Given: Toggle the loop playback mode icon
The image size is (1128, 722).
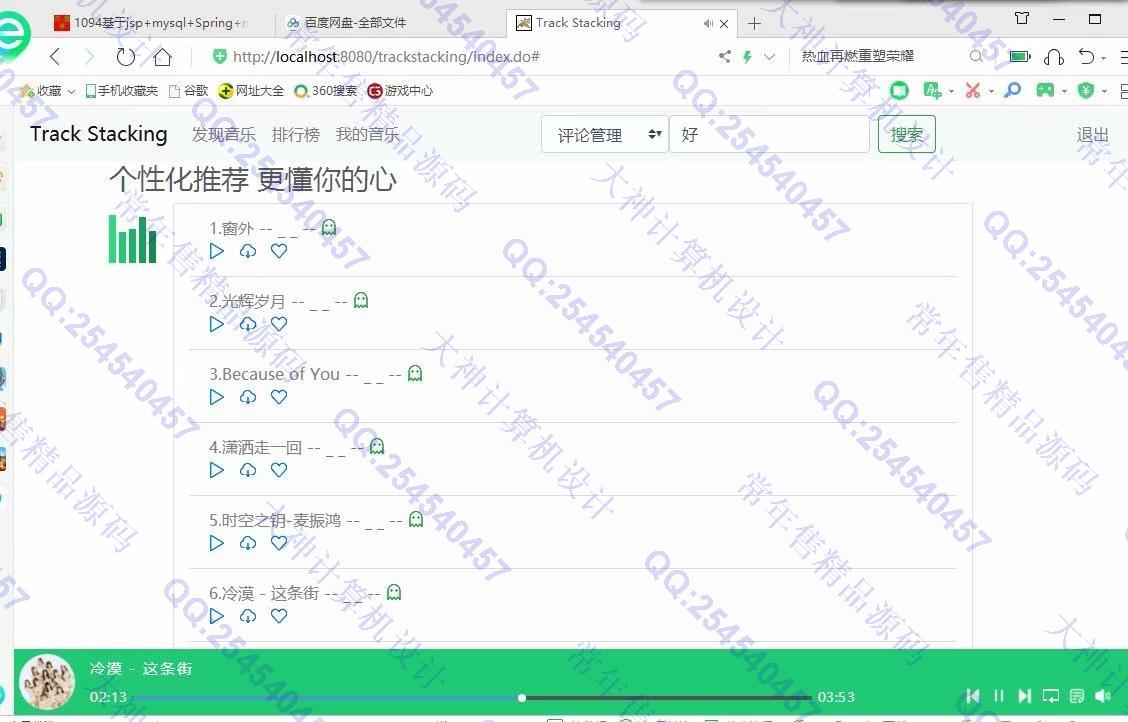Looking at the screenshot, I should tap(1050, 696).
